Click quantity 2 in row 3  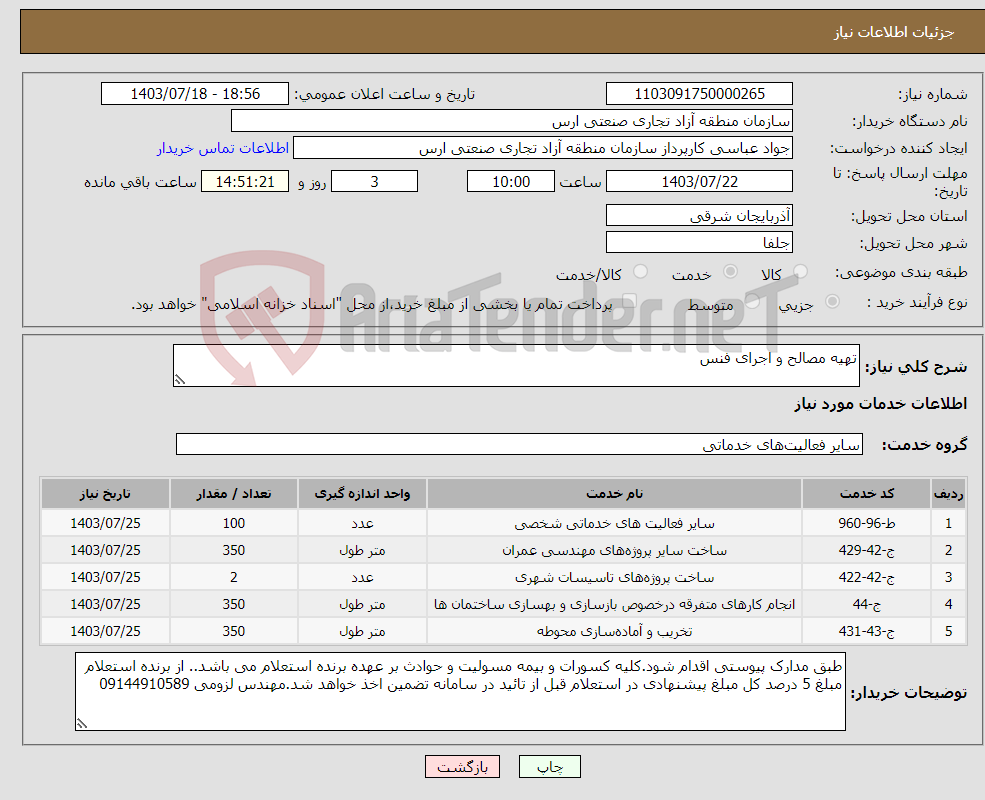[234, 577]
